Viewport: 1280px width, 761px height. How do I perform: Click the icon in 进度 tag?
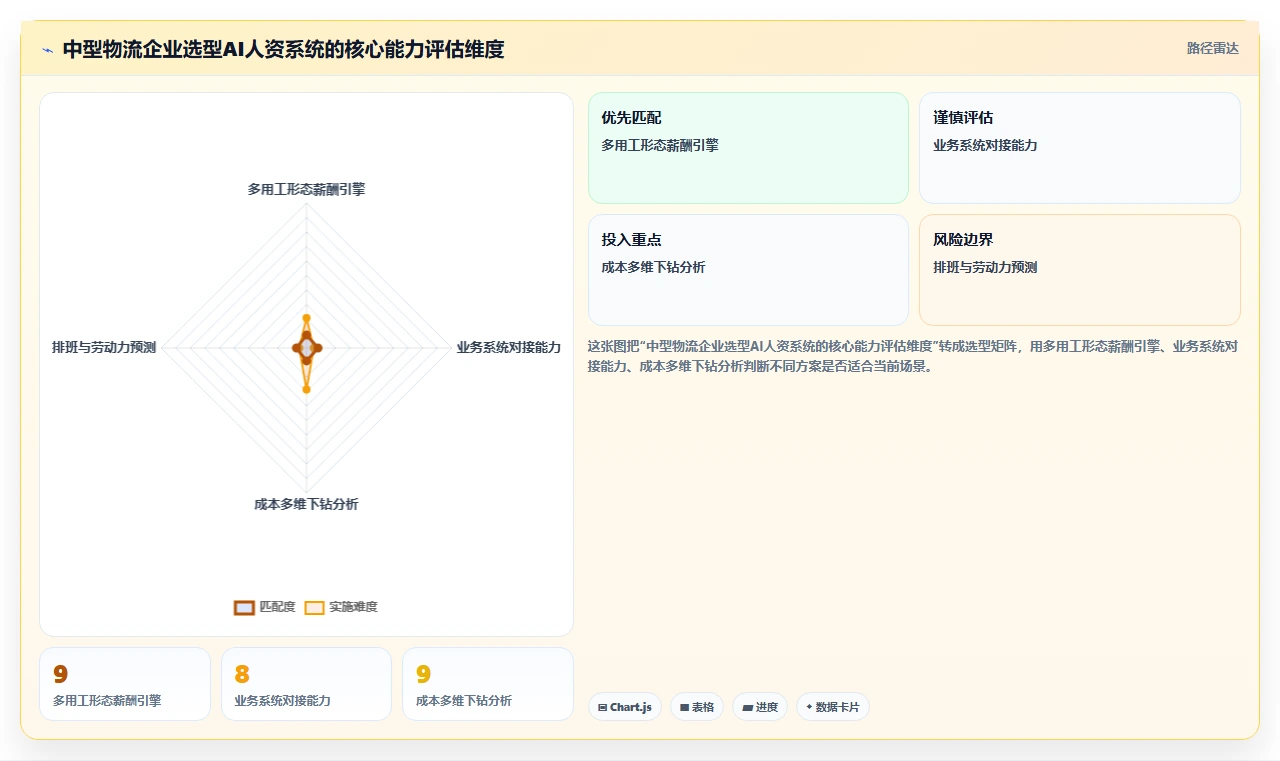coord(747,707)
